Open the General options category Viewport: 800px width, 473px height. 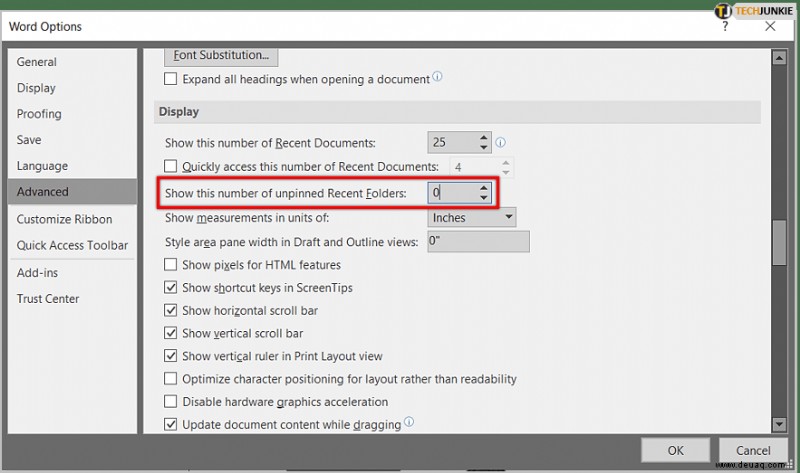click(72, 62)
